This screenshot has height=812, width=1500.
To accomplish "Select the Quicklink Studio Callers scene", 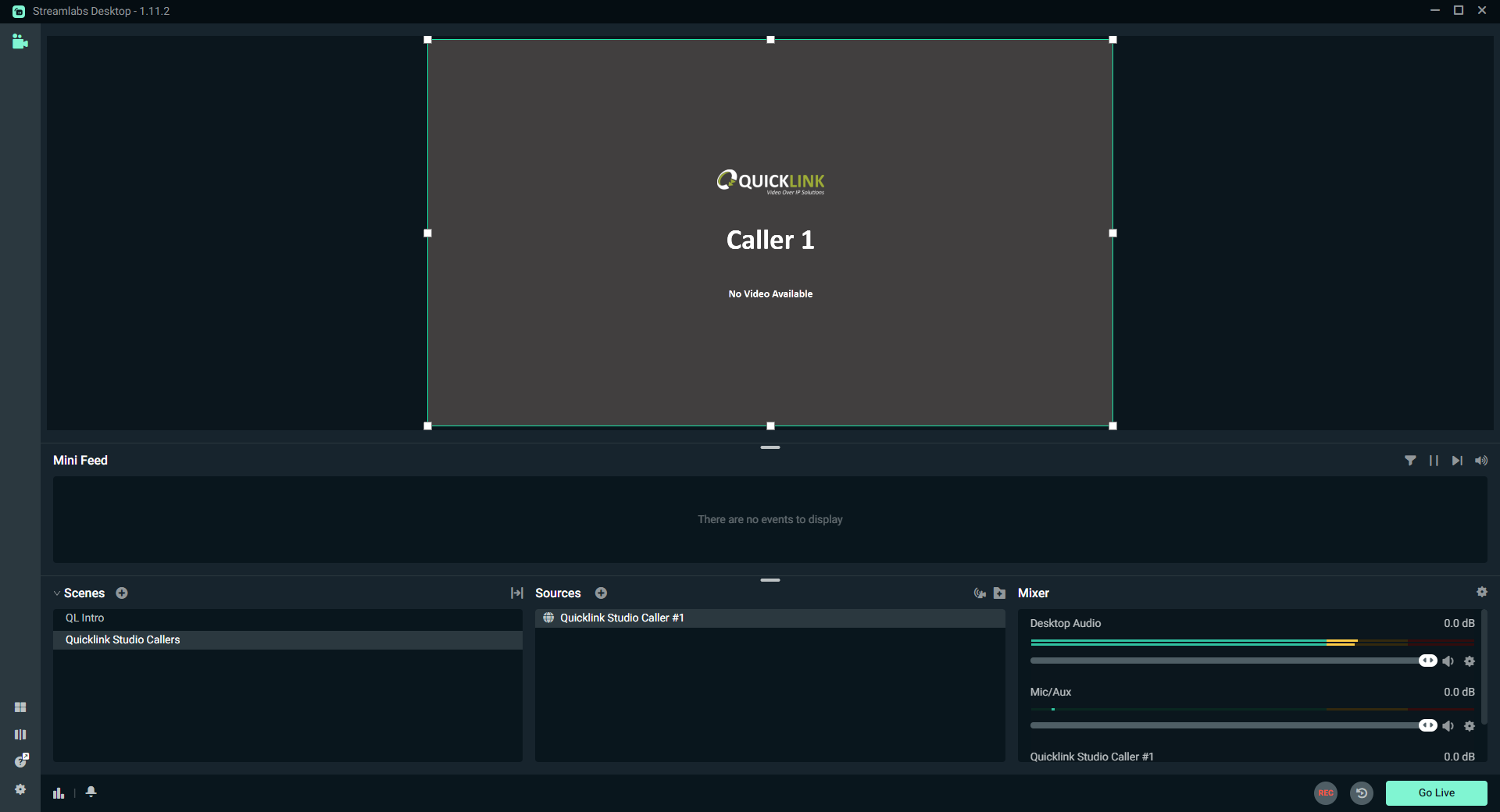I will [x=287, y=639].
